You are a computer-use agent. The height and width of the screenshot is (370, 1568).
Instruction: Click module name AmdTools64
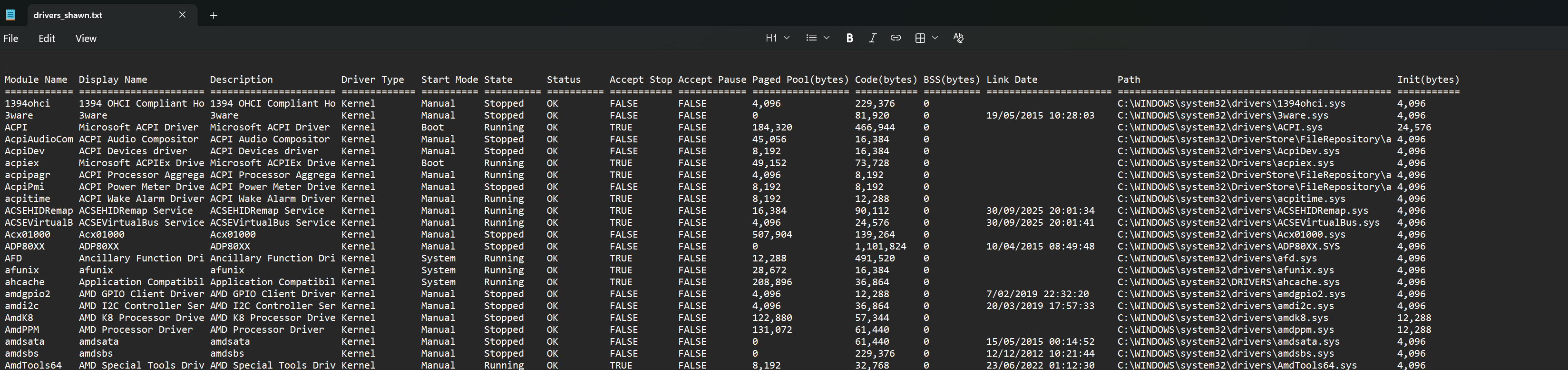(33, 365)
